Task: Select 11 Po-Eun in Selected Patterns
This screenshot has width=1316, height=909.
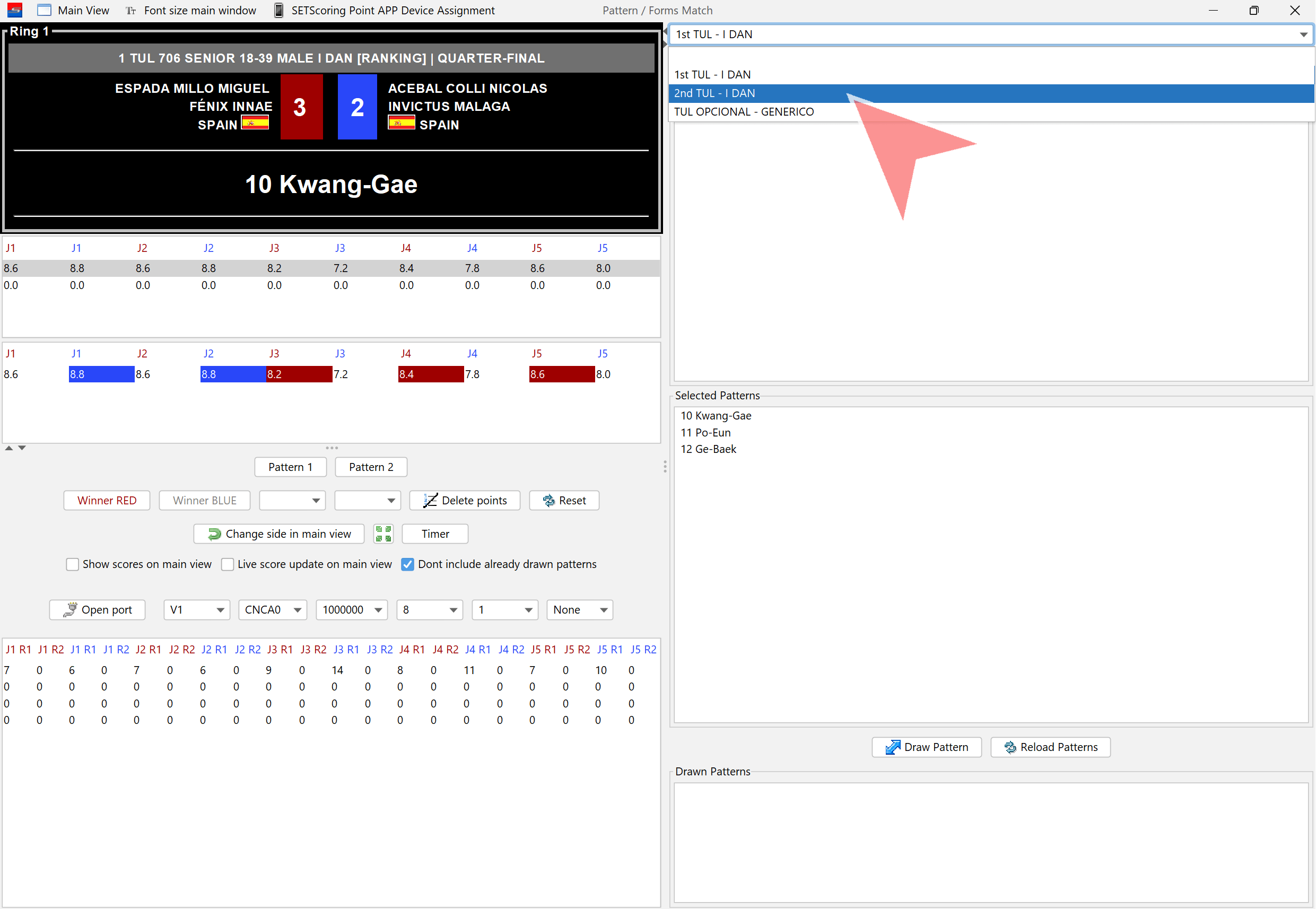Action: (705, 432)
